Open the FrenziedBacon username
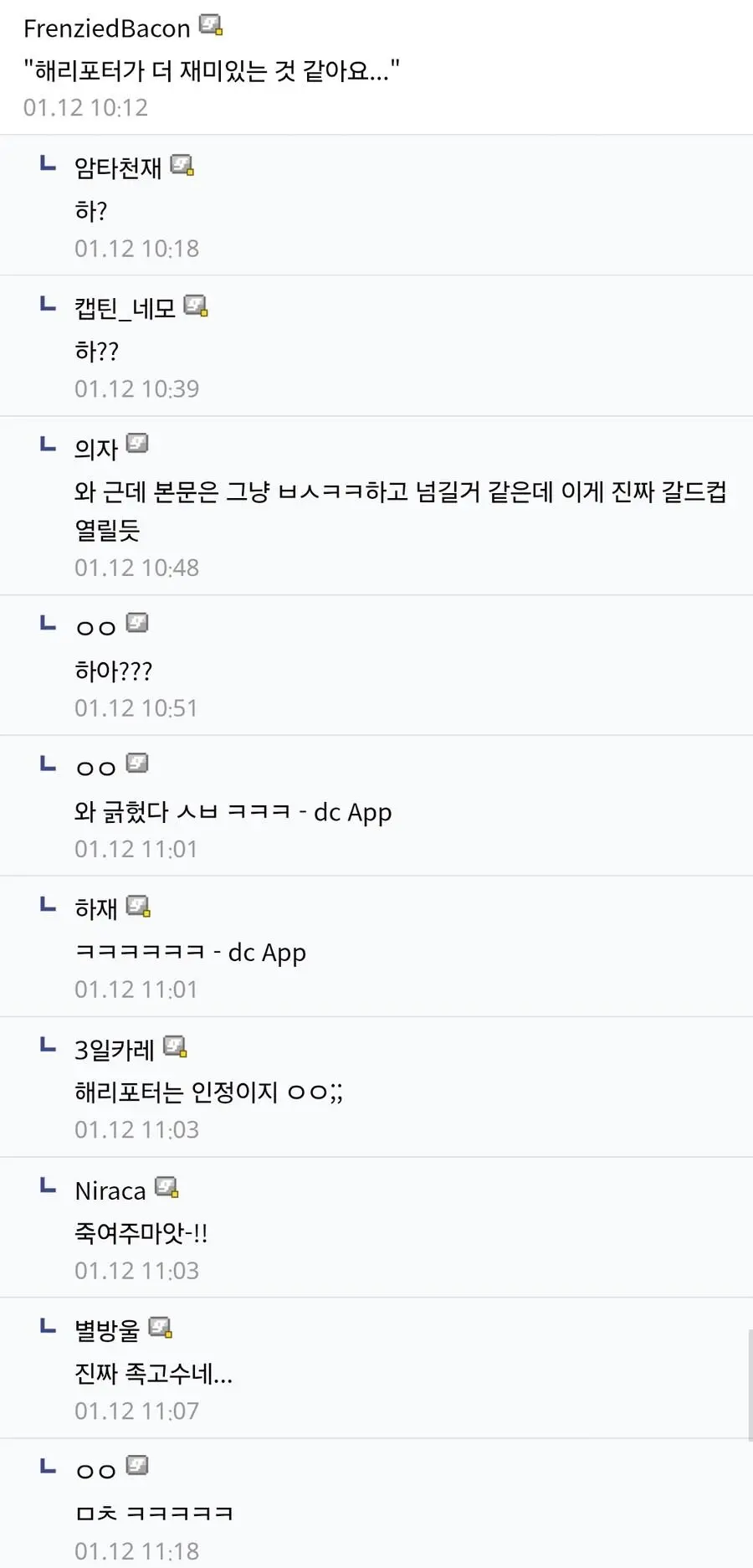This screenshot has height=1568, width=753. [x=107, y=28]
